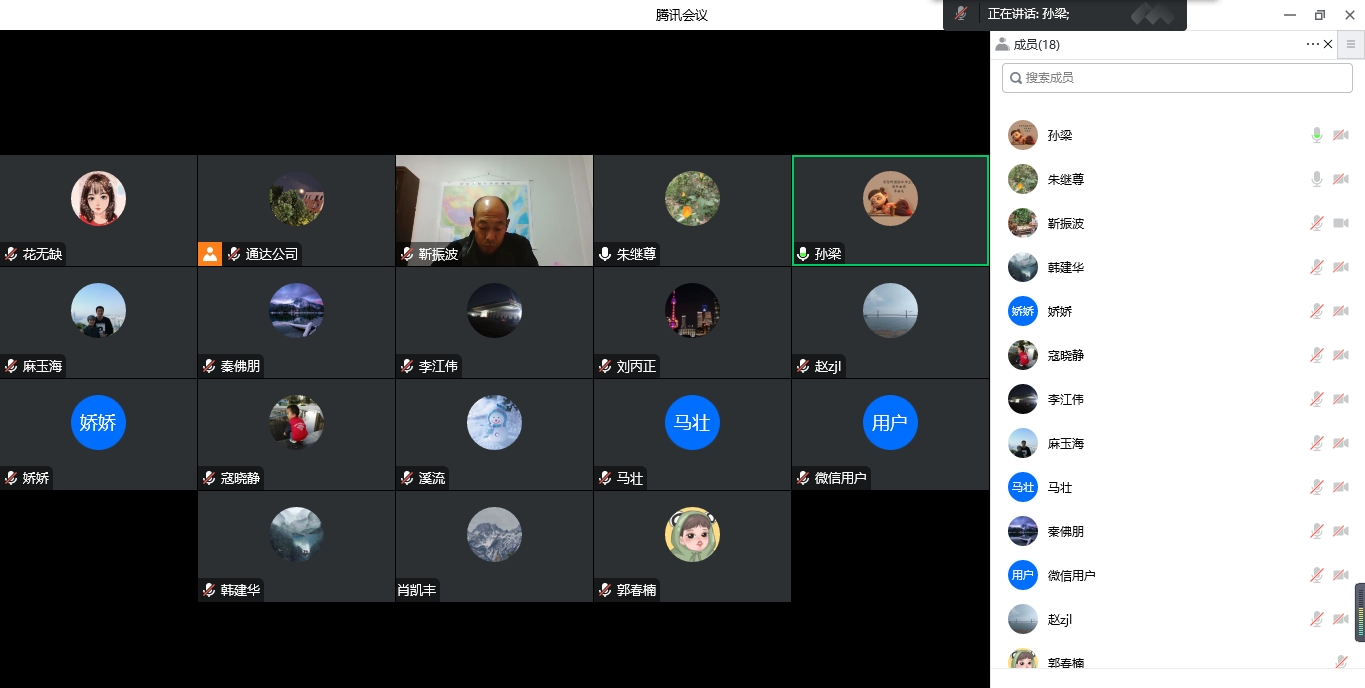Click the name 朱继尊 in the member list
Screen dimensions: 1365x688
[1066, 179]
